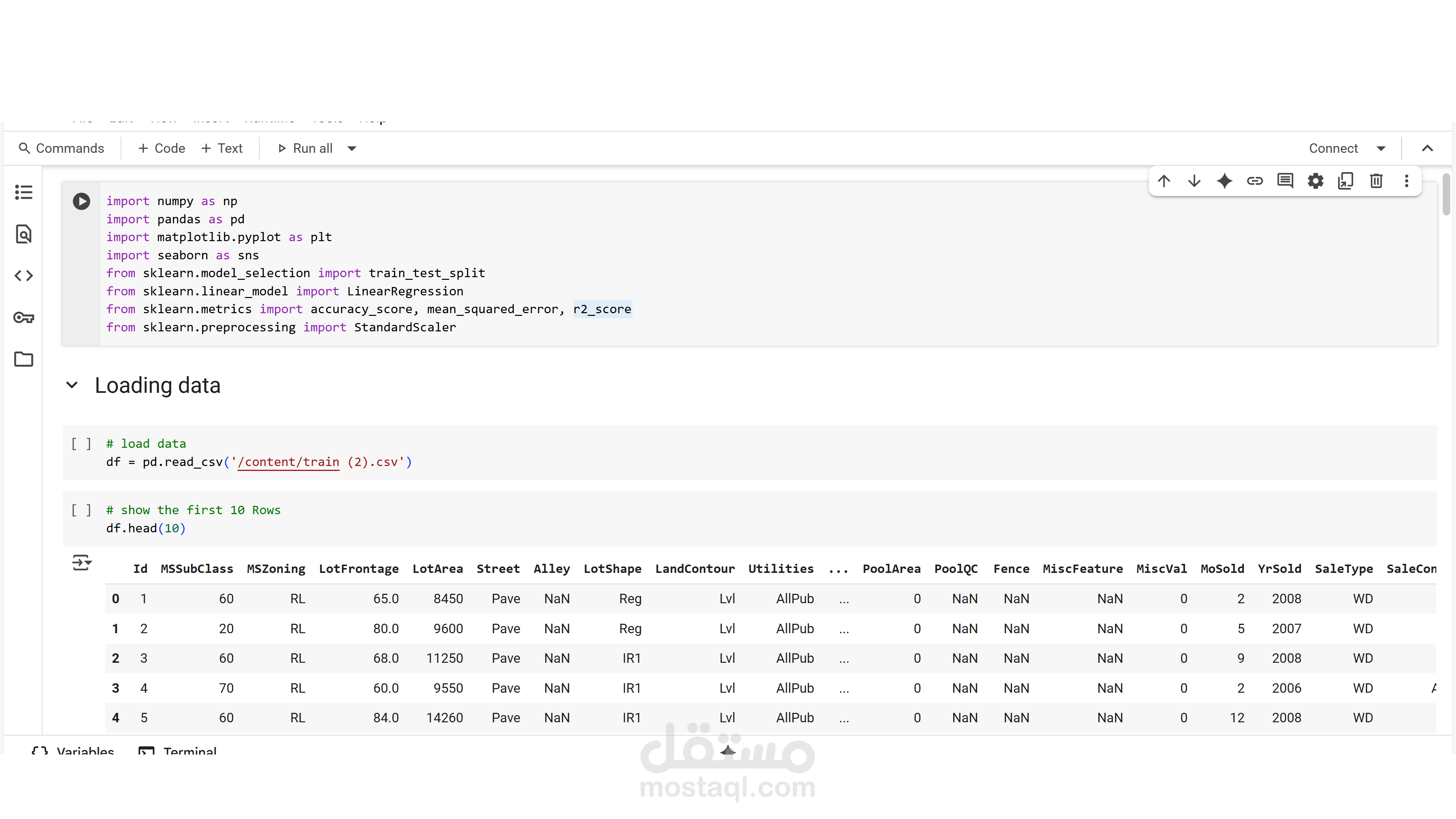The height and width of the screenshot is (819, 1456).
Task: Click the Gemini sparkle icon in cell toolbar
Action: coord(1224,181)
